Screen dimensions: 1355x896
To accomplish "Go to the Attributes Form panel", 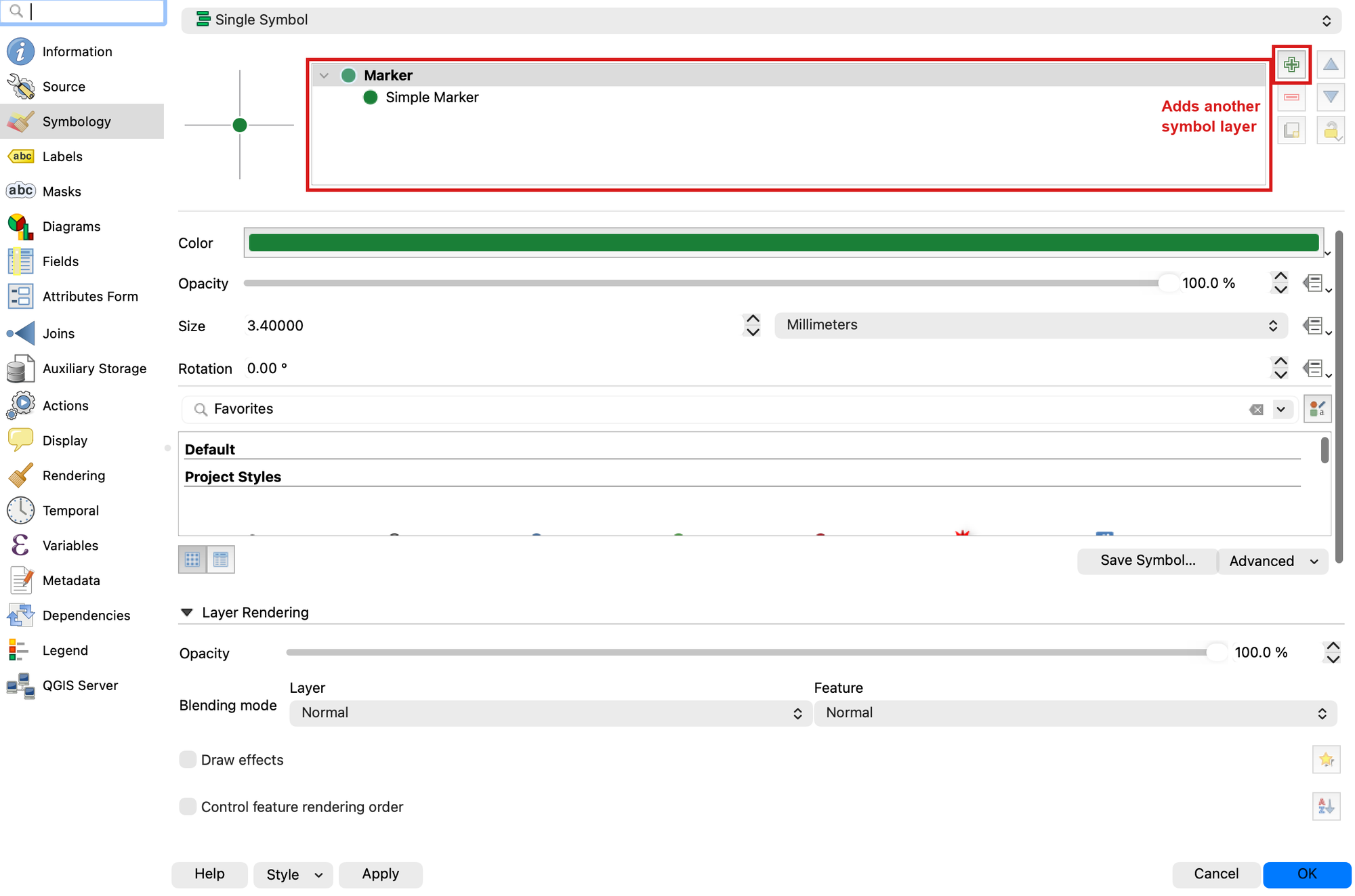I will pos(82,297).
